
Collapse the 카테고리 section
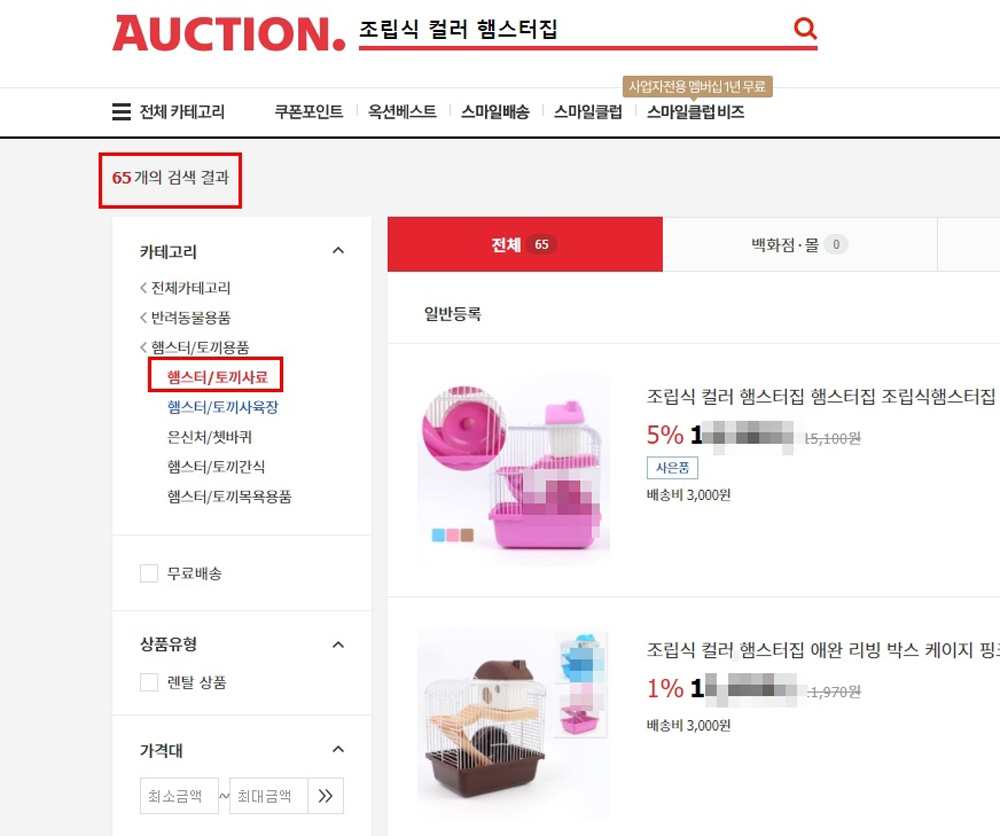point(338,251)
